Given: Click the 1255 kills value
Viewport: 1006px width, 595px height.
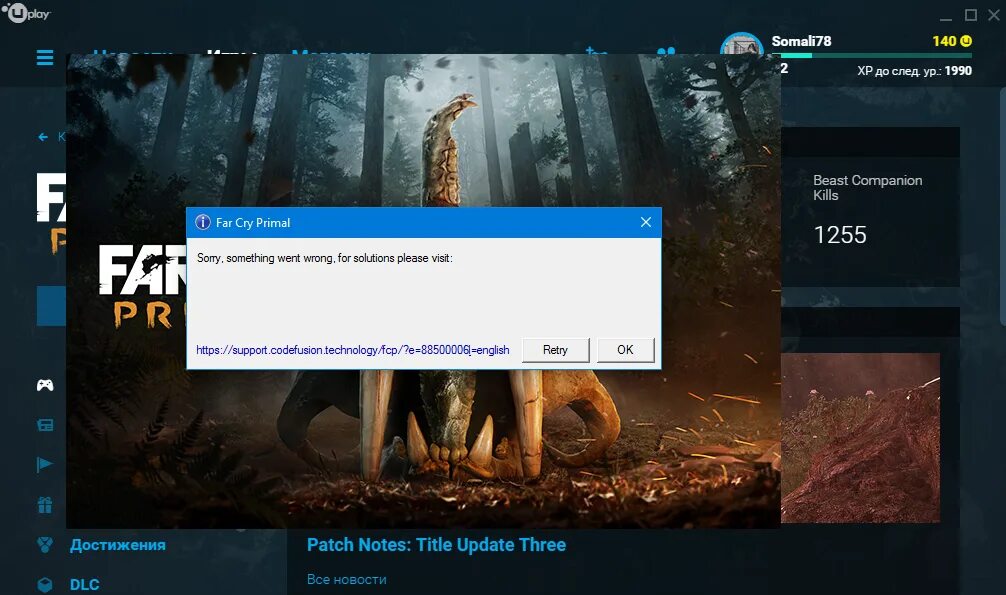Looking at the screenshot, I should click(x=840, y=235).
